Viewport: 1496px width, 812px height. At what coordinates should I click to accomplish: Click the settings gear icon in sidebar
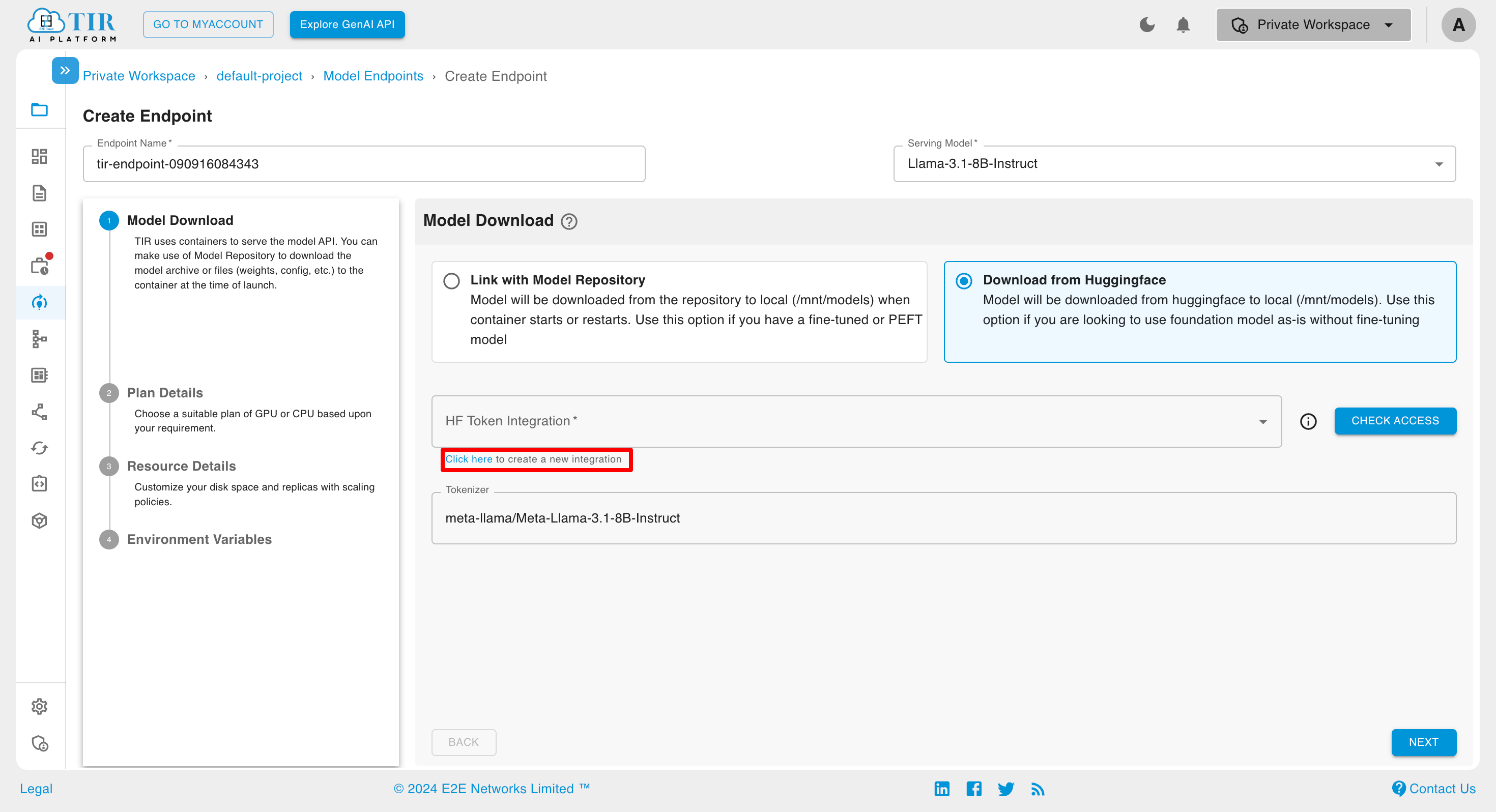pos(40,706)
